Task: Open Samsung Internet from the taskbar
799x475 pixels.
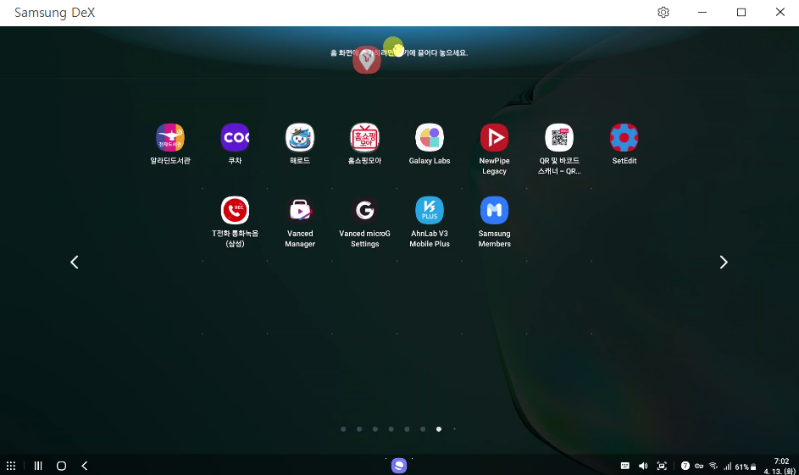Action: pyautogui.click(x=399, y=465)
